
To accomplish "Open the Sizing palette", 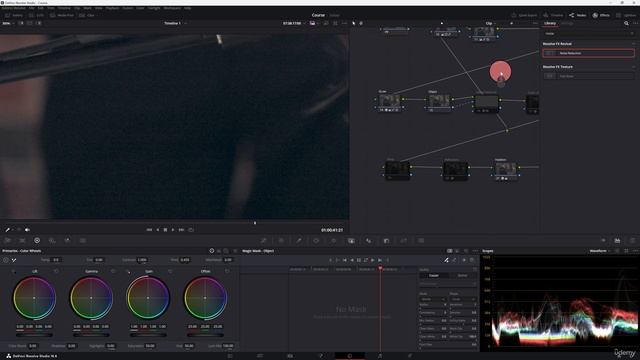I will point(404,241).
